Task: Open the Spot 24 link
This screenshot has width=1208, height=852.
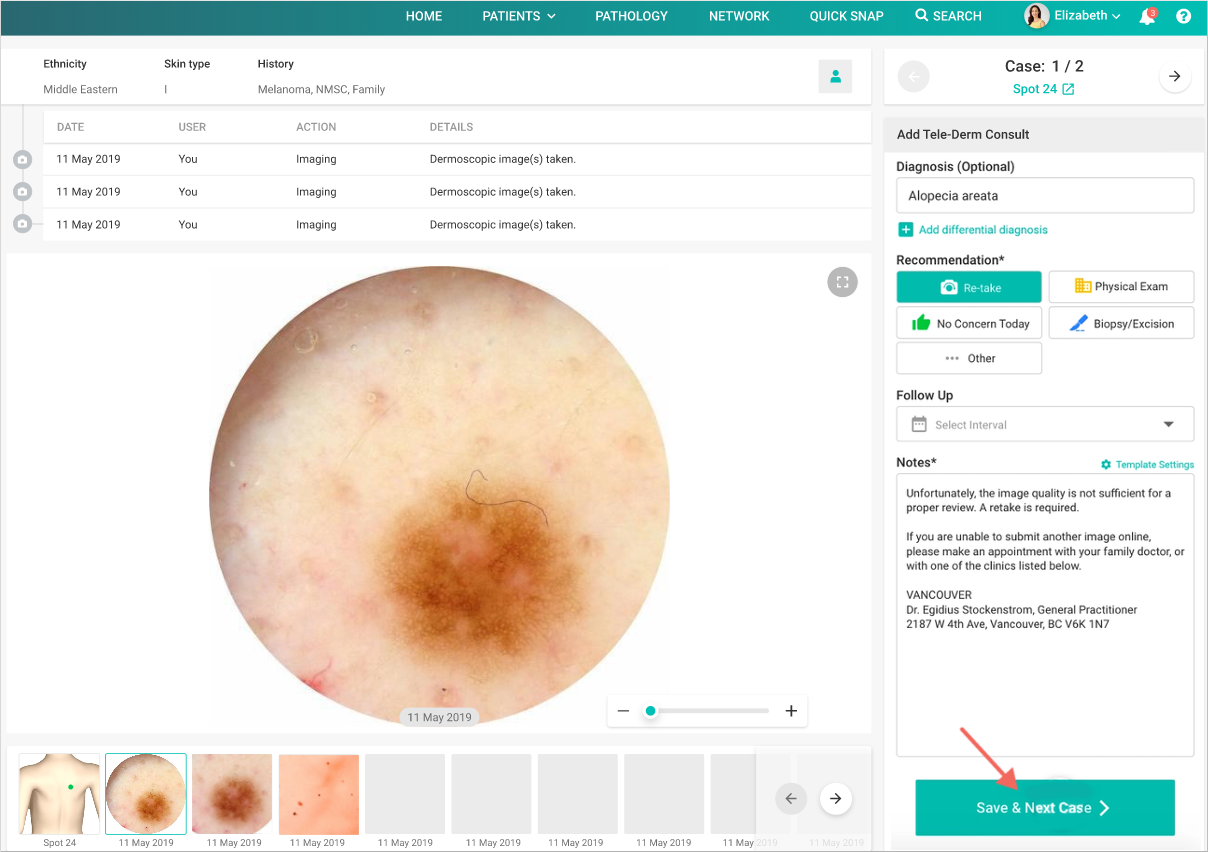Action: click(x=1044, y=89)
